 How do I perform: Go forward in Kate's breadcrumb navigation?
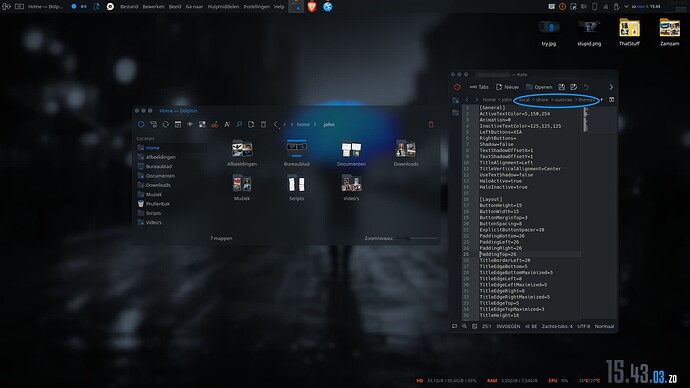click(x=476, y=100)
